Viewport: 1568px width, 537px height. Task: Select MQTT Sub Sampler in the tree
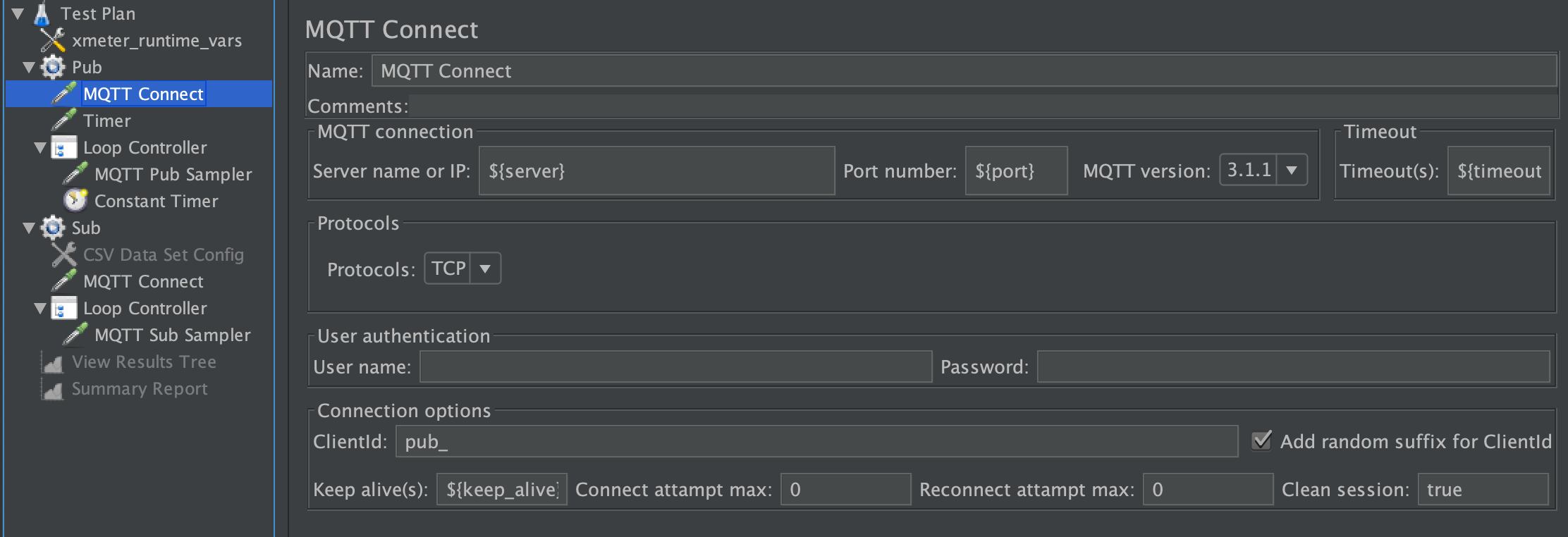pyautogui.click(x=173, y=335)
